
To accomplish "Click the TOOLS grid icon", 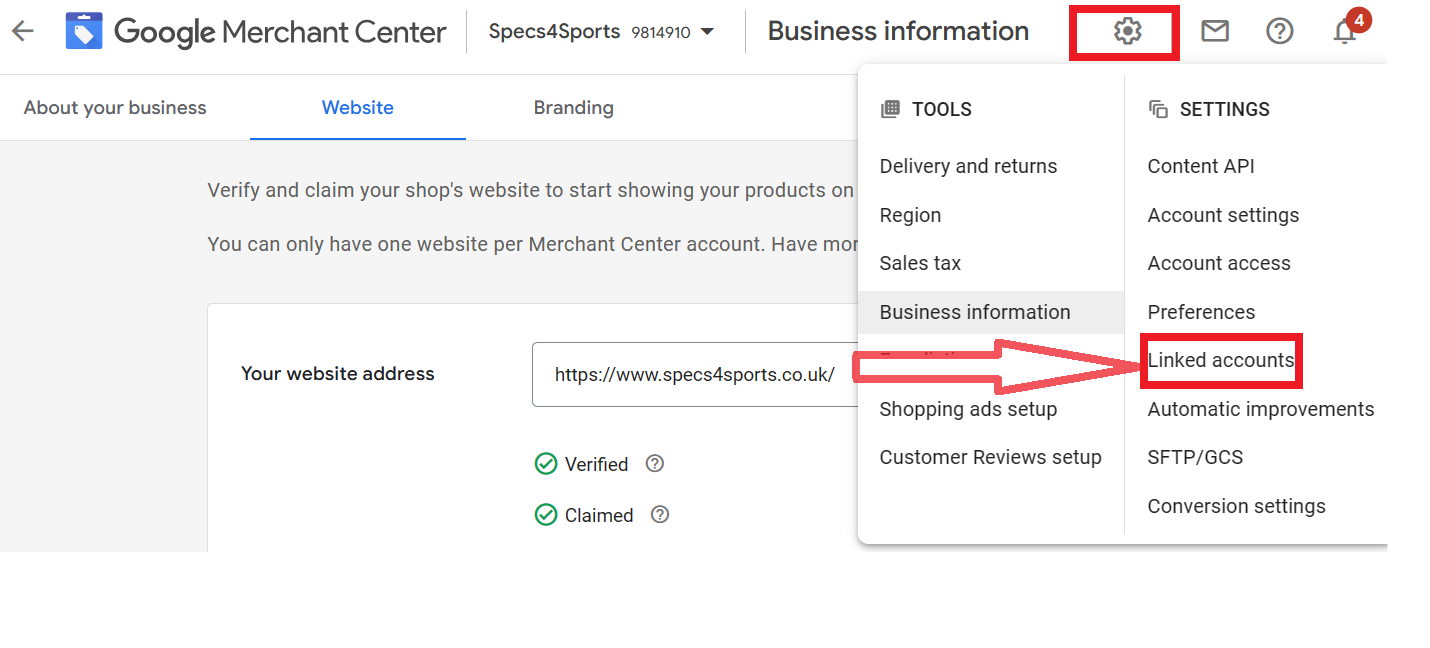I will click(x=890, y=109).
